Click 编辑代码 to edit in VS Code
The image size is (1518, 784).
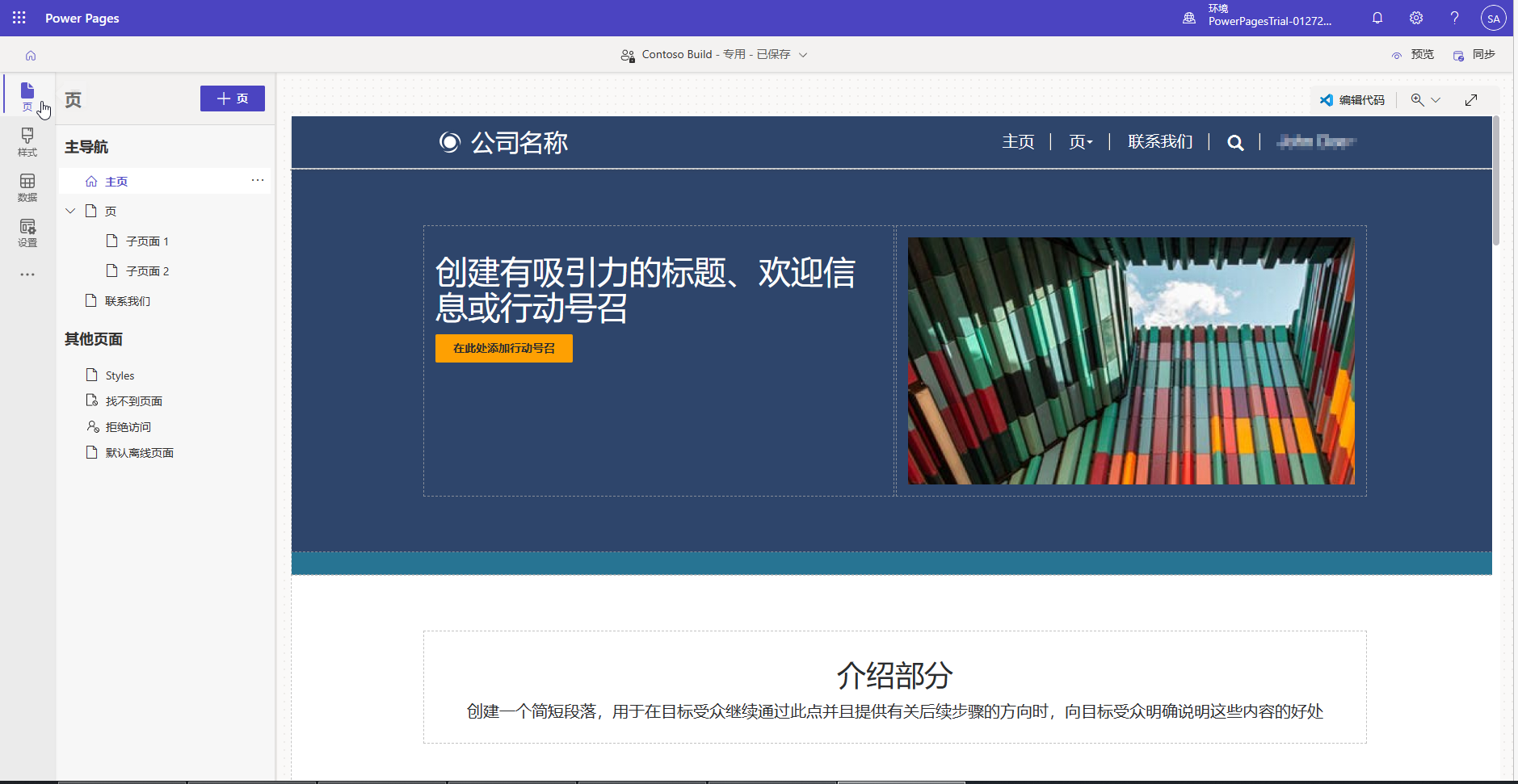tap(1352, 99)
